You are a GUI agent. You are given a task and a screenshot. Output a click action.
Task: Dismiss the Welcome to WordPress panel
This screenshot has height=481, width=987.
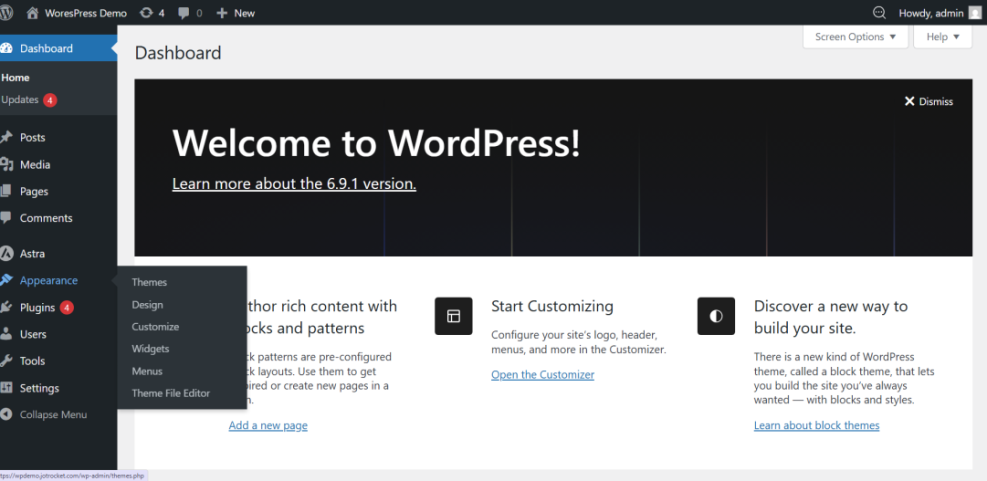928,101
